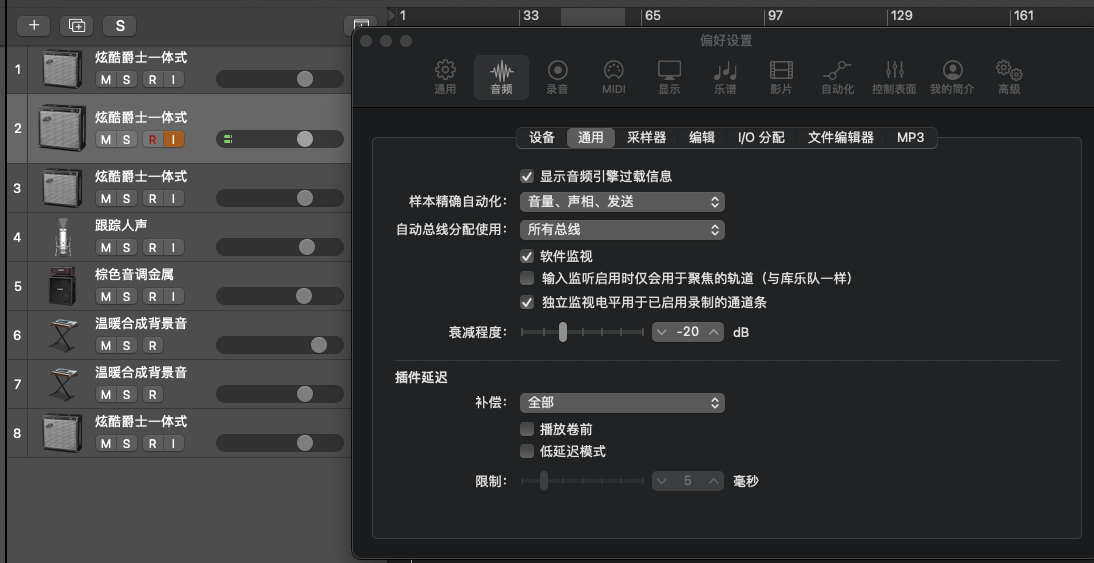Uncheck 独立监视电平用于已启用录制的通道条 checkbox

(x=527, y=303)
